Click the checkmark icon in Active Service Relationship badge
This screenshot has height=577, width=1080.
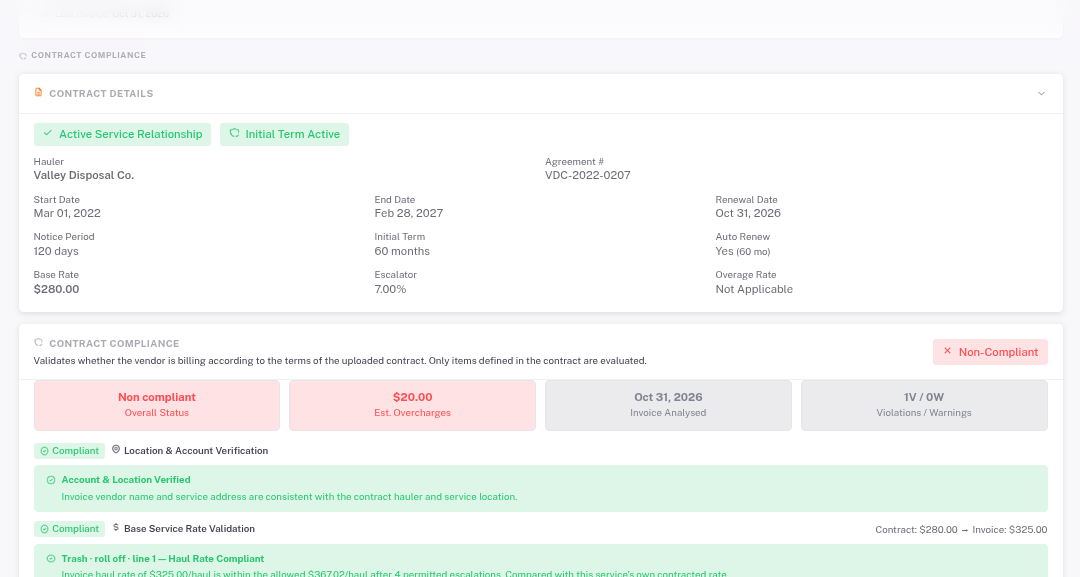coord(48,134)
